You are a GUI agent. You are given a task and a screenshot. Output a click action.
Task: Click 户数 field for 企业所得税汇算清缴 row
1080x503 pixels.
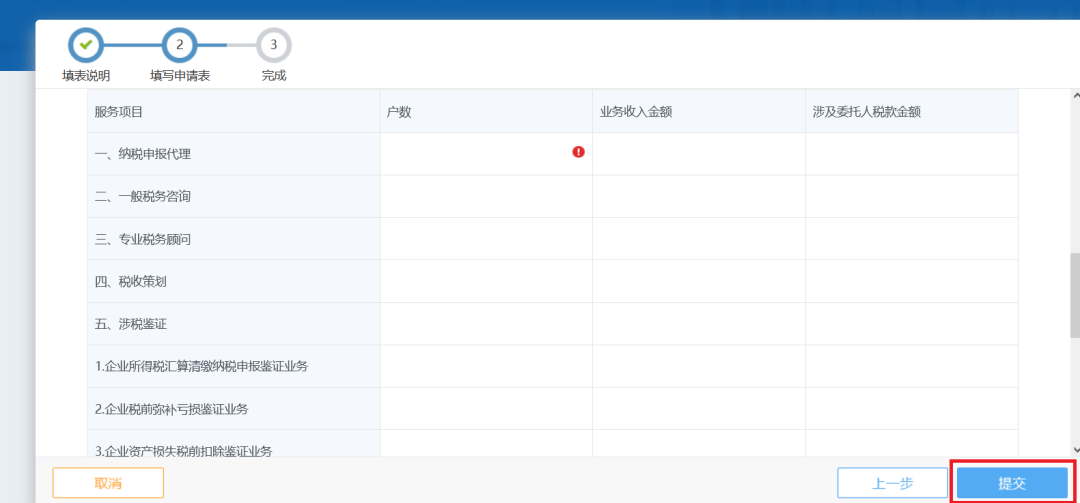486,367
